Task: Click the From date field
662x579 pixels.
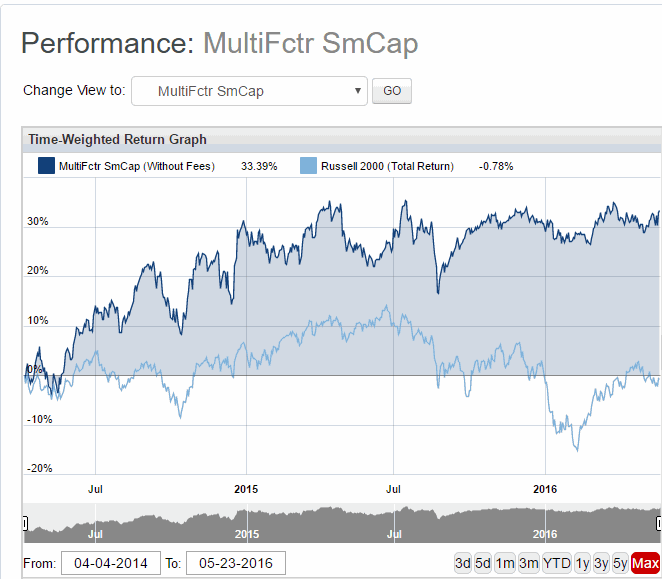Action: pyautogui.click(x=111, y=563)
